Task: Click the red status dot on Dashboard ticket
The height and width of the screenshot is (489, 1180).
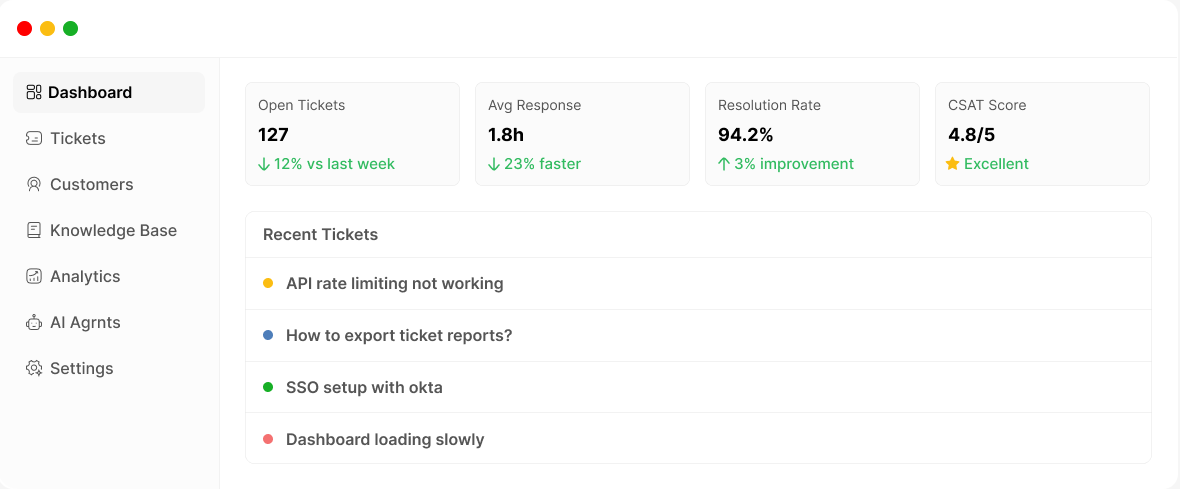Action: coord(268,439)
